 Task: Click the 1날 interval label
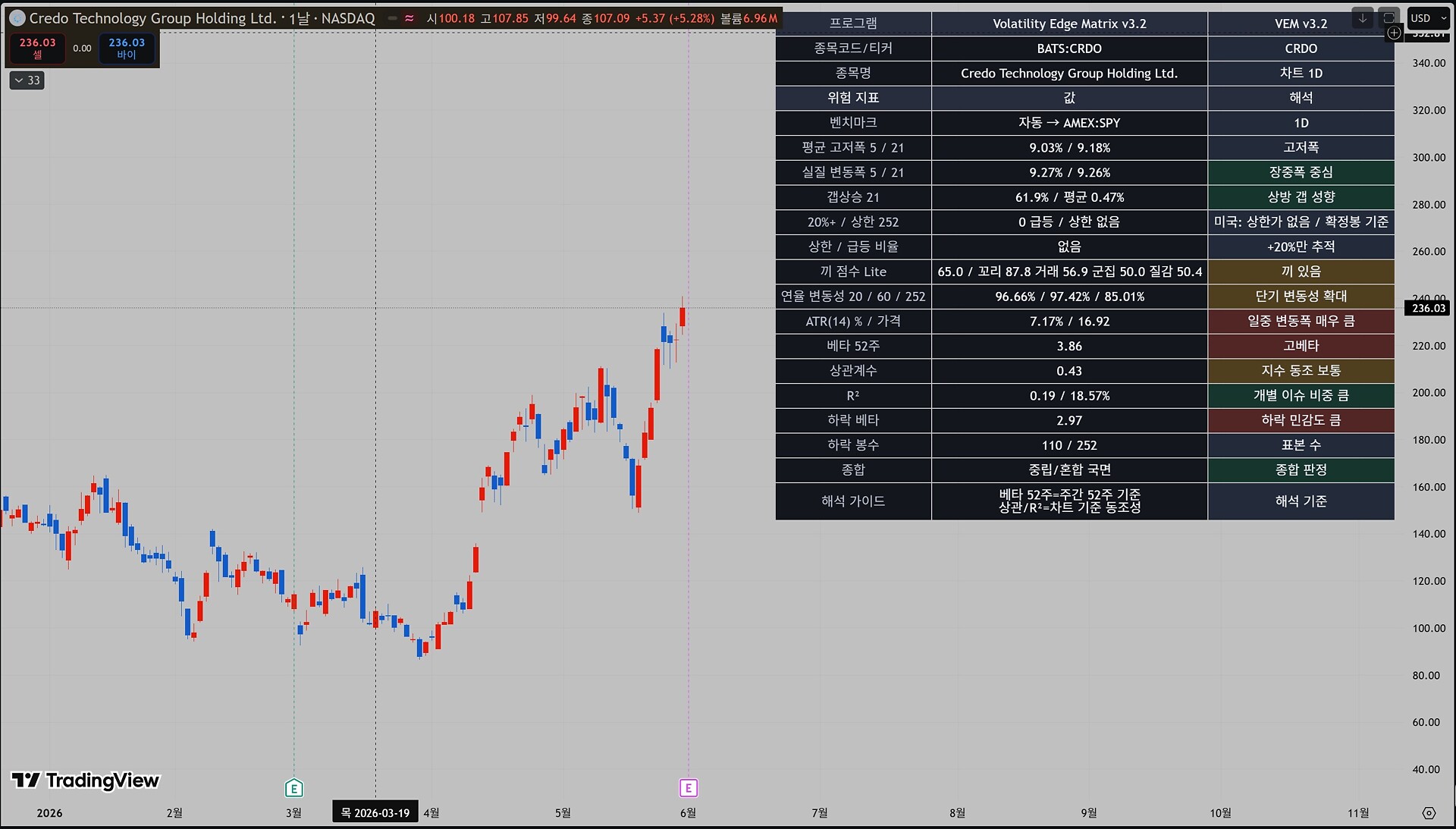[x=300, y=18]
